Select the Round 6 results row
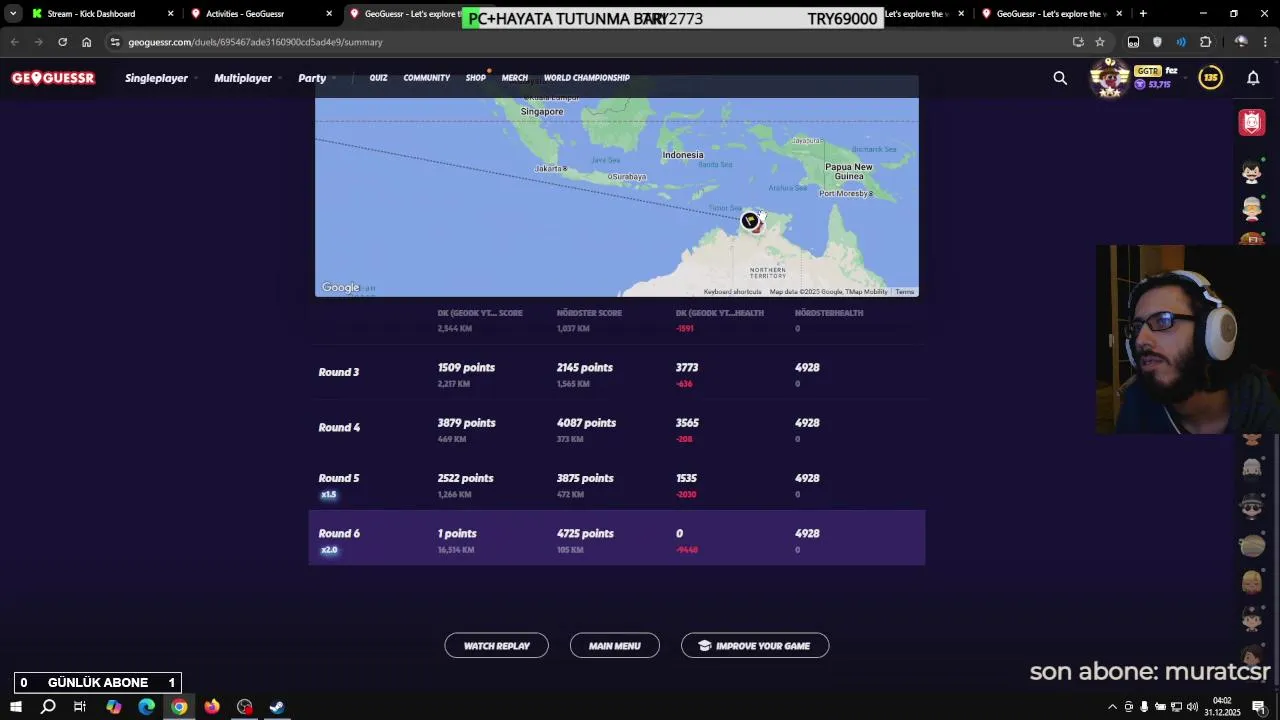This screenshot has height=720, width=1280. (617, 538)
